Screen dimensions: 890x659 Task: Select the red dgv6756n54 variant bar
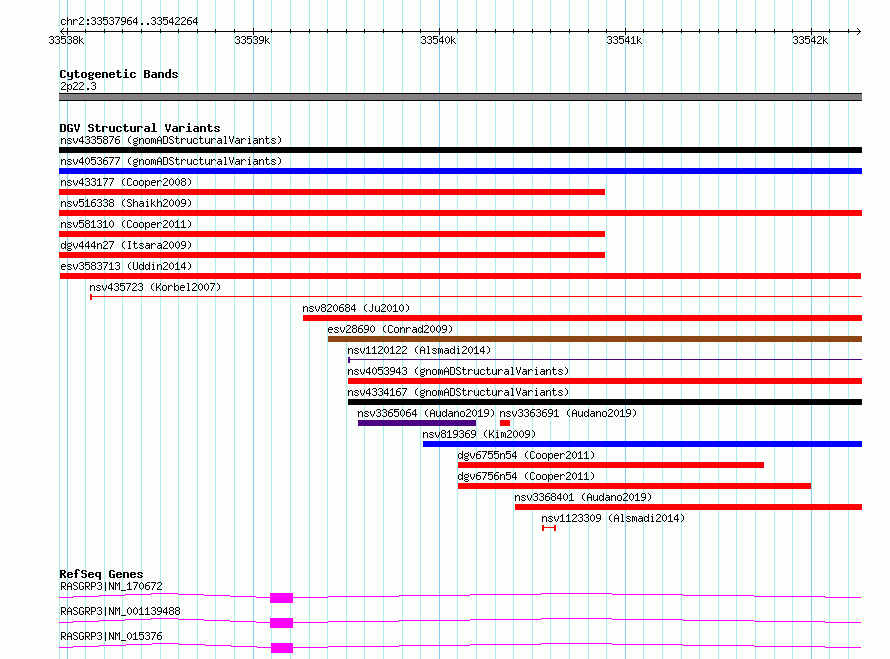coord(634,486)
